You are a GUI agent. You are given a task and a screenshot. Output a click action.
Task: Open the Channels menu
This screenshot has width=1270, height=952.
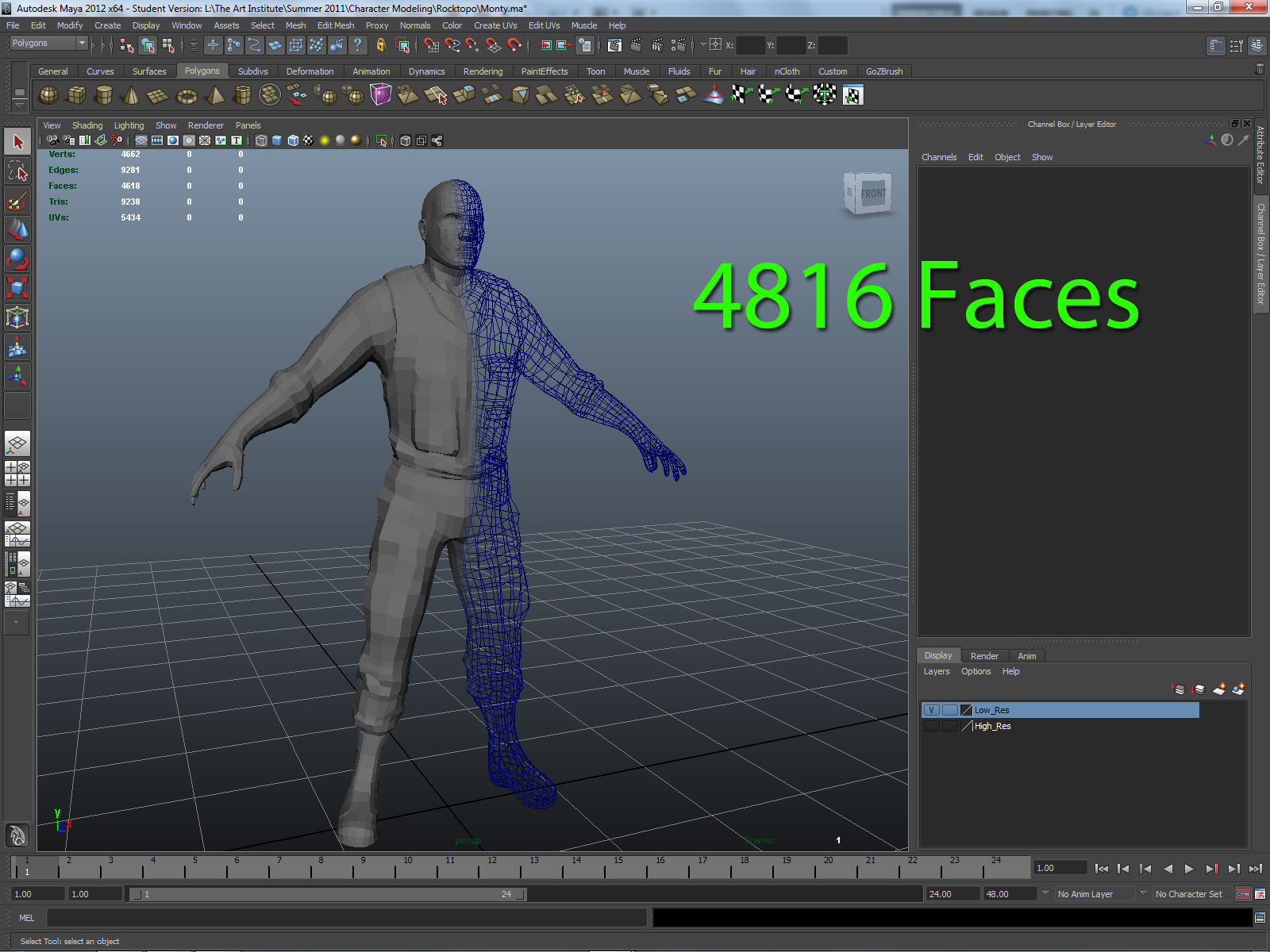point(939,157)
